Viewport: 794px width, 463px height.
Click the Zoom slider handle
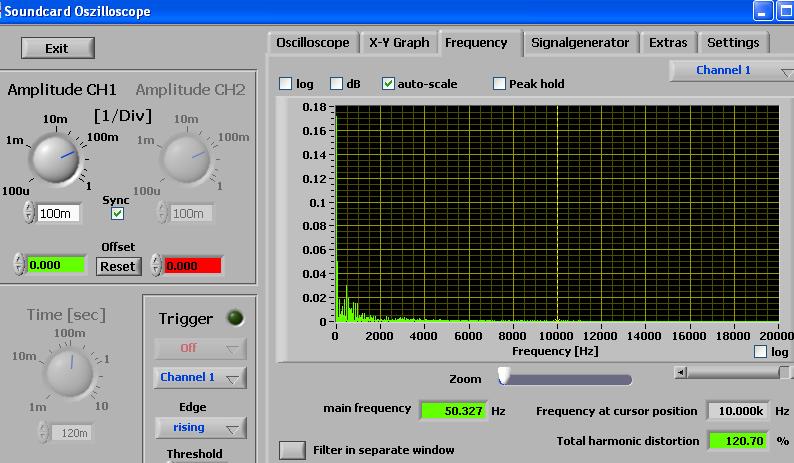point(504,376)
